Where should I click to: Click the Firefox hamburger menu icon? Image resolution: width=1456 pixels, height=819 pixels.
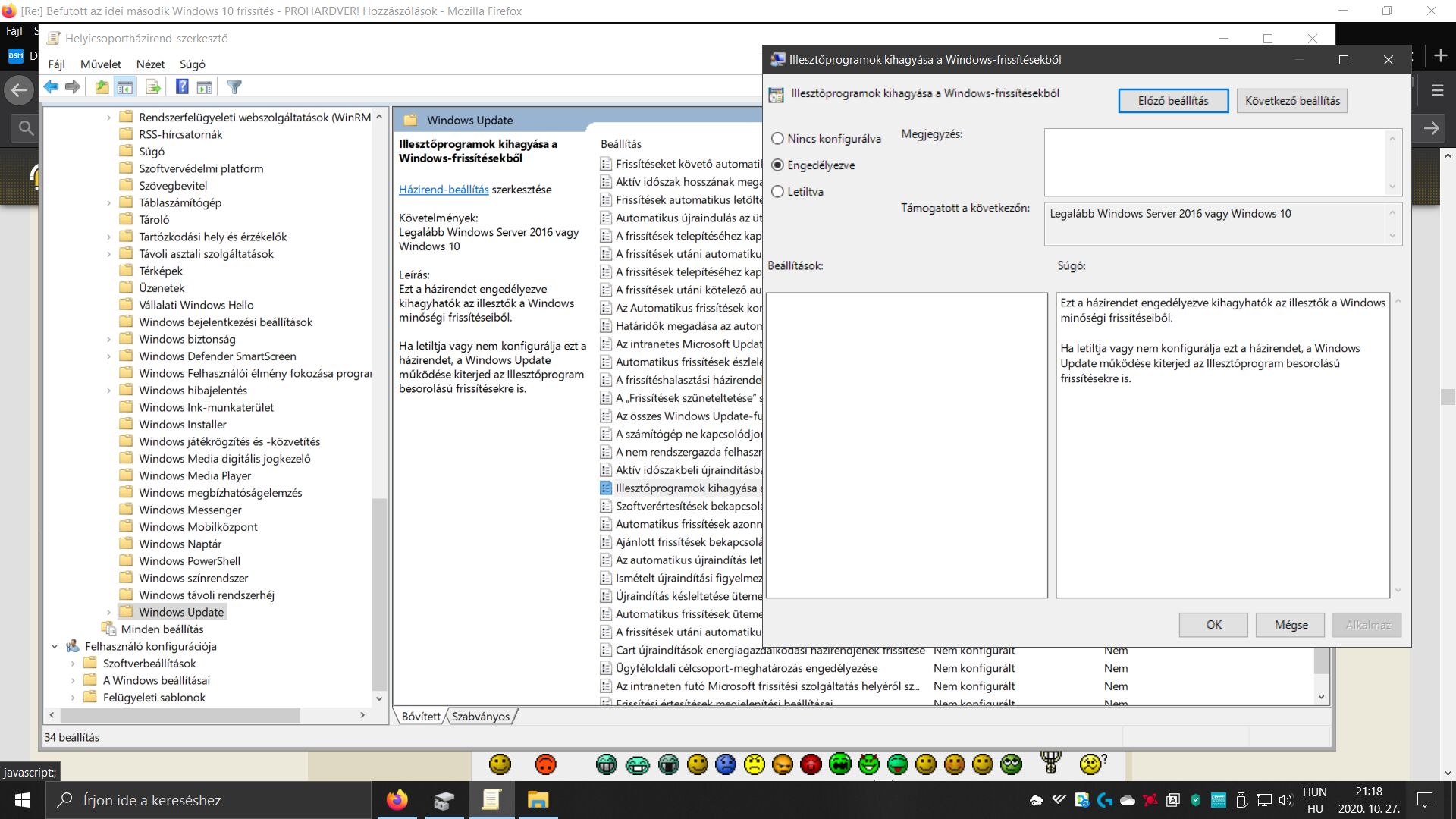tap(1437, 90)
